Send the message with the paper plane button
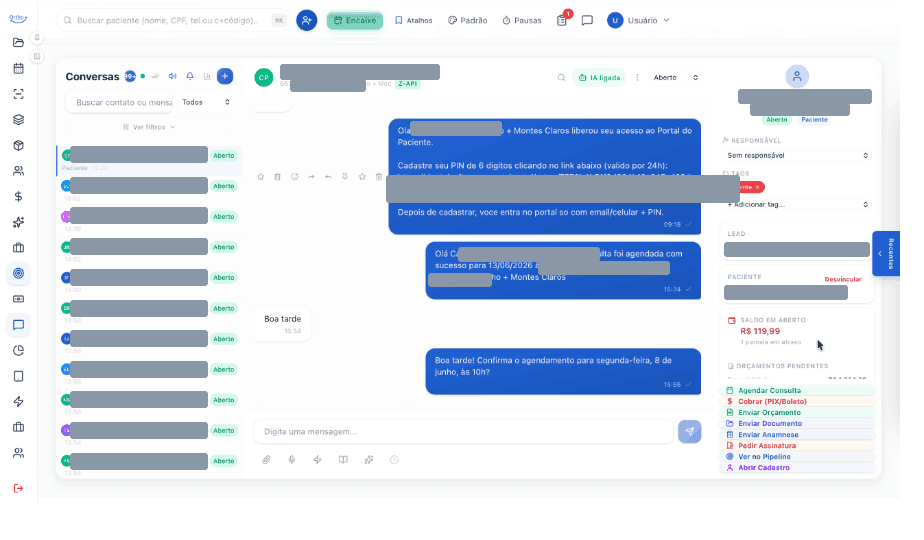Image resolution: width=924 pixels, height=540 pixels. coord(689,432)
